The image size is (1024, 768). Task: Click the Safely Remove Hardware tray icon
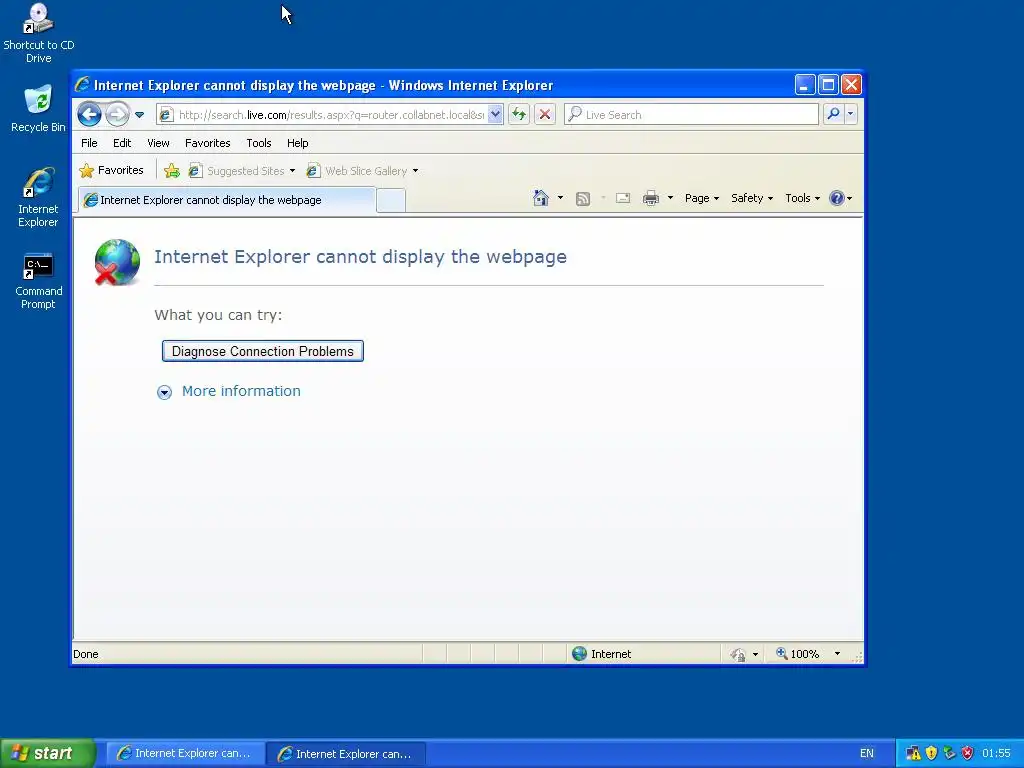coord(950,754)
